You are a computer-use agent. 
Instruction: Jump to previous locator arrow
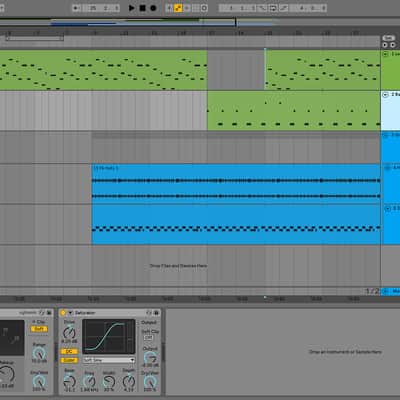coord(385,45)
